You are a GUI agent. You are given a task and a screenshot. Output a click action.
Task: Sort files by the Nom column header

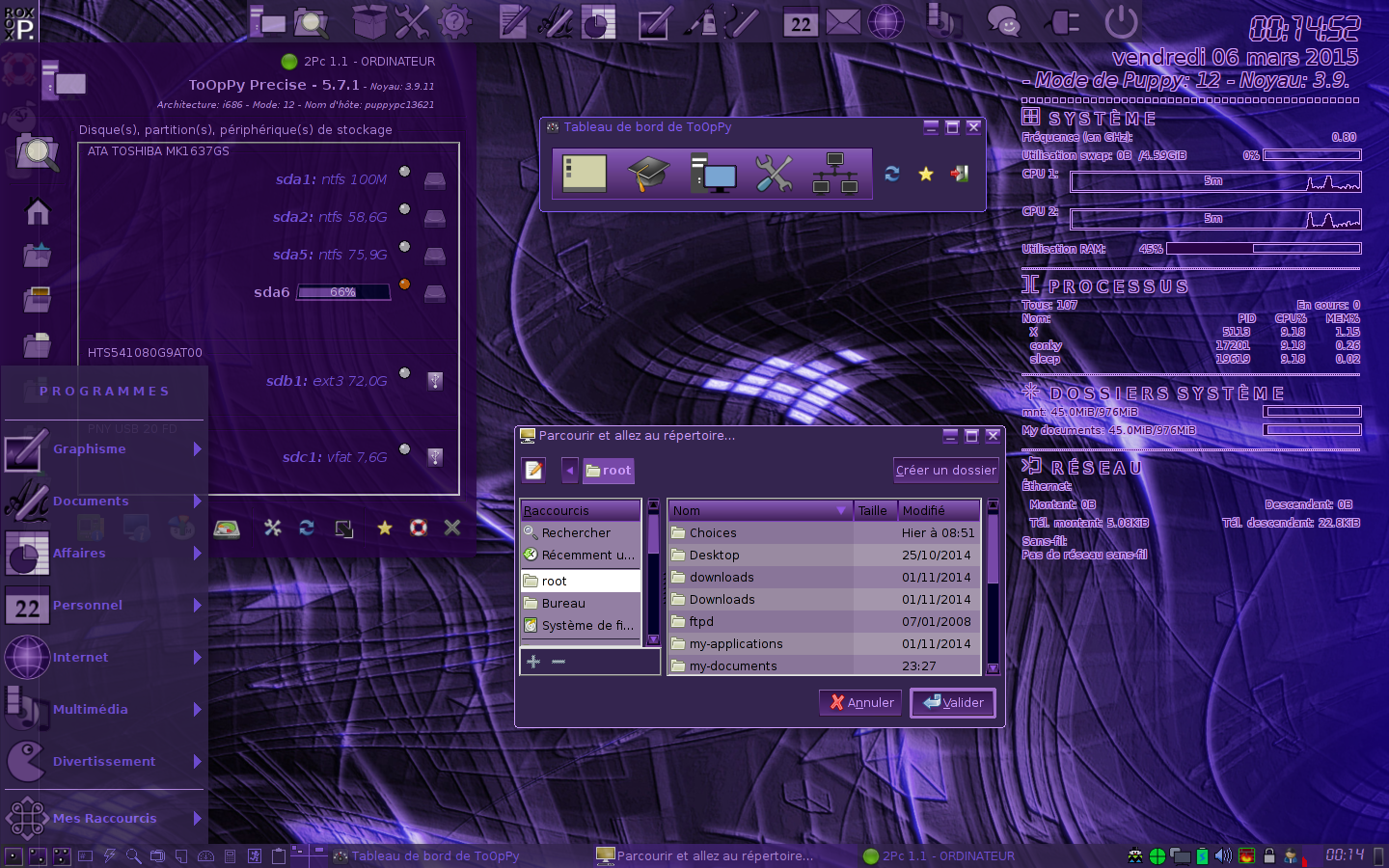[760, 510]
